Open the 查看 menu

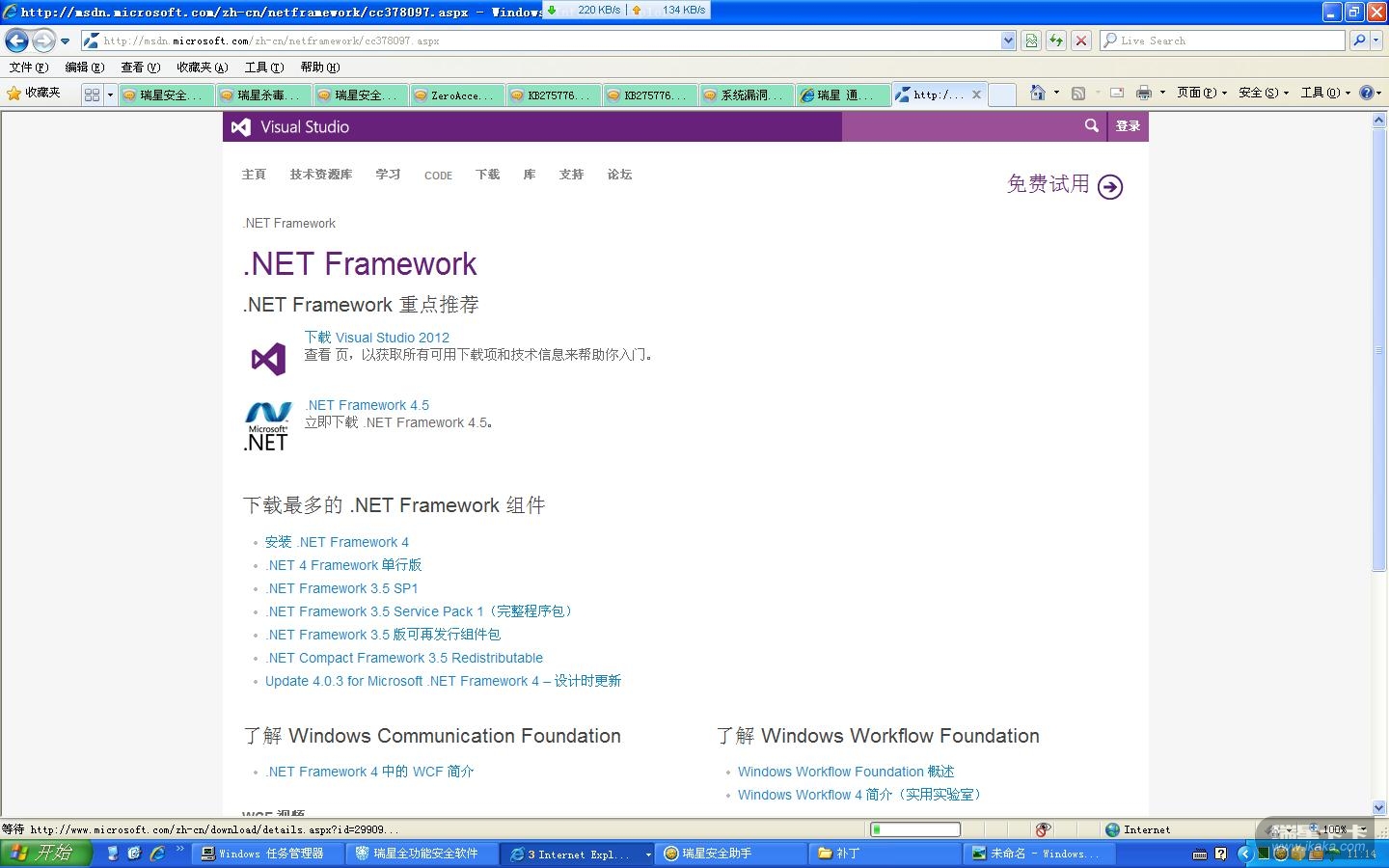click(x=140, y=68)
